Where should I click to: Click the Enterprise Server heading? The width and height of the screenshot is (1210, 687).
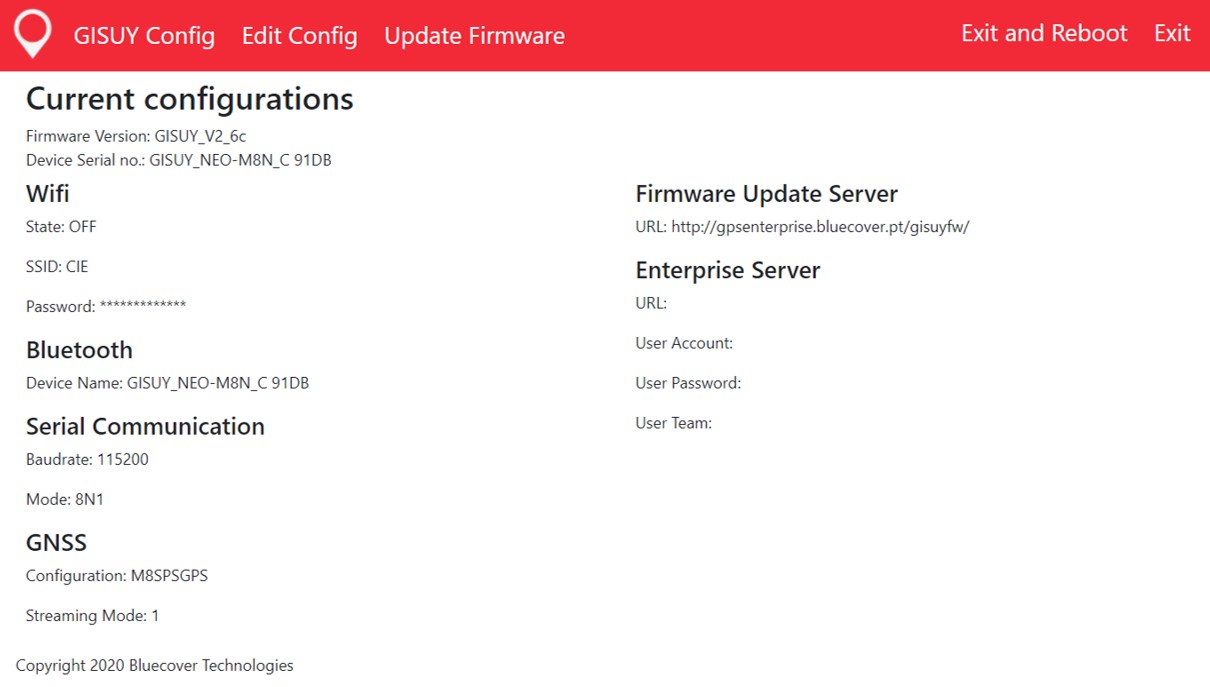727,270
